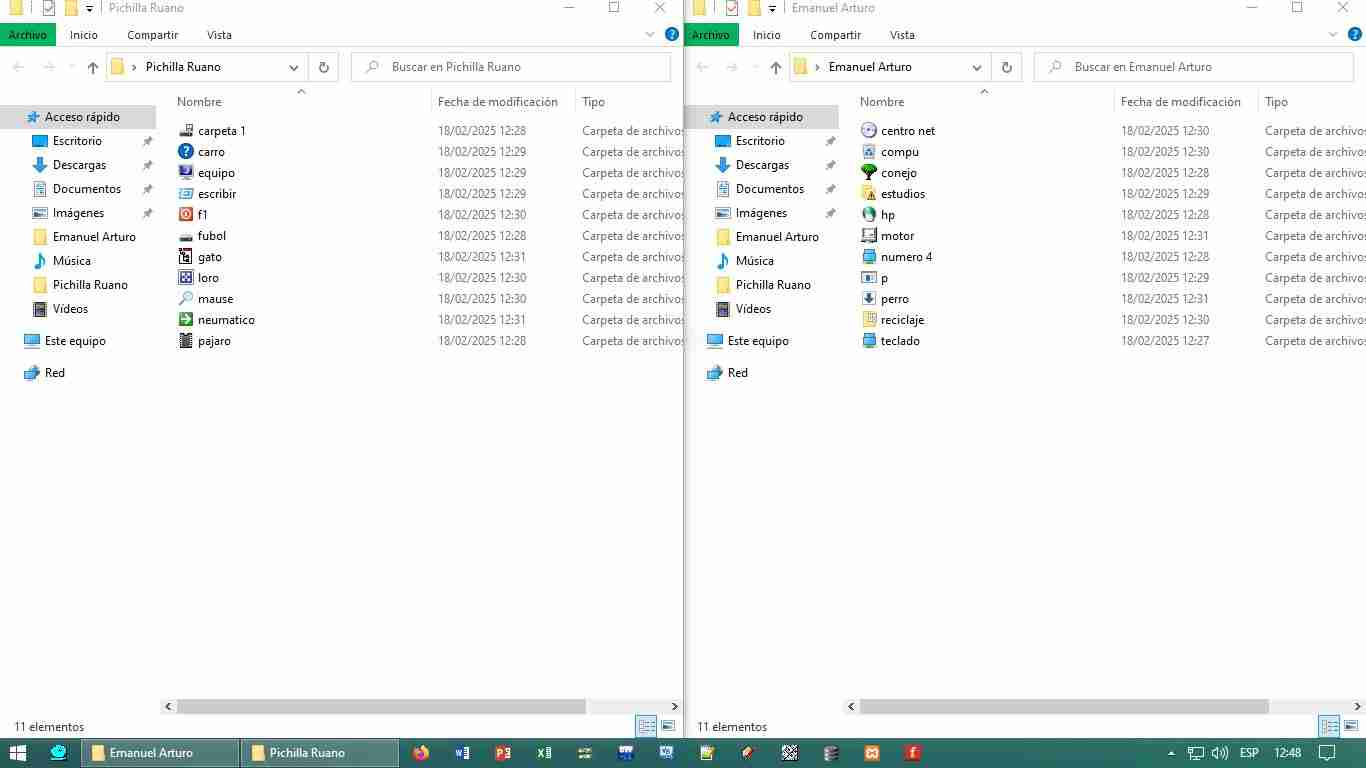Open ribbon help in Pichilla Ruano window
Screen dimensions: 1366x768
(x=672, y=34)
